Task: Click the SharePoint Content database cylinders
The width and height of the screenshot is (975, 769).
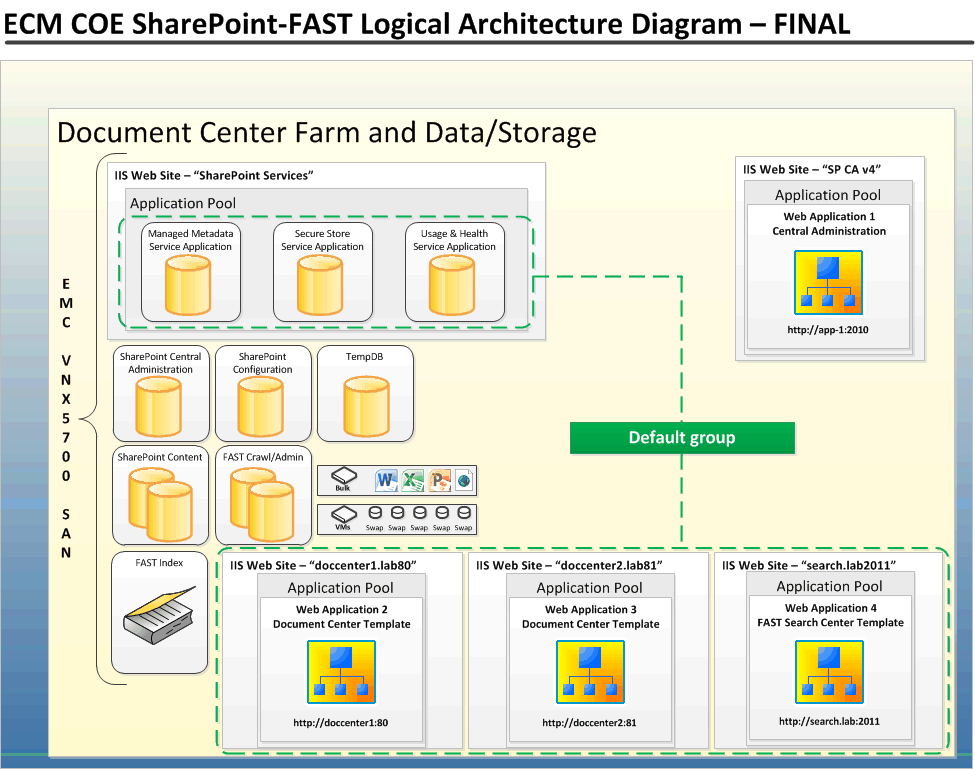Action: (160, 505)
